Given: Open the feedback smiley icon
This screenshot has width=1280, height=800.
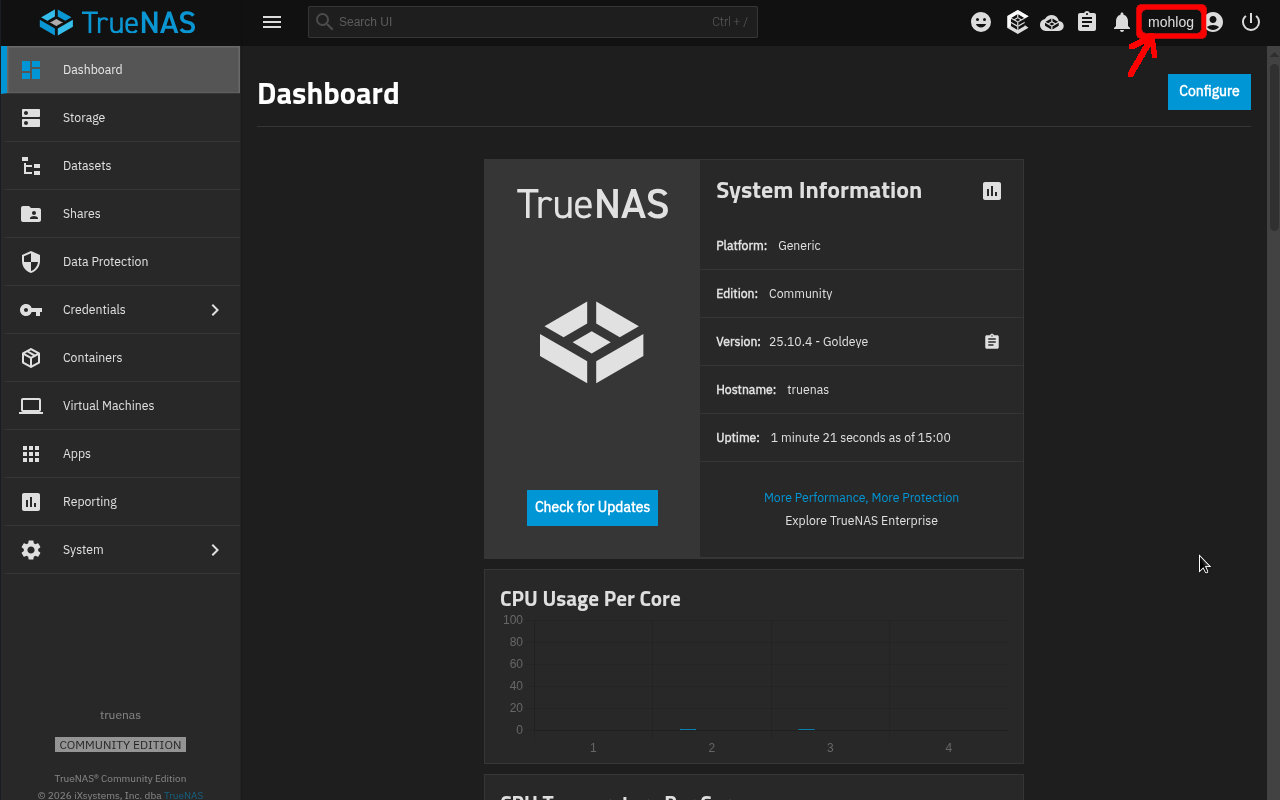Looking at the screenshot, I should [x=981, y=22].
